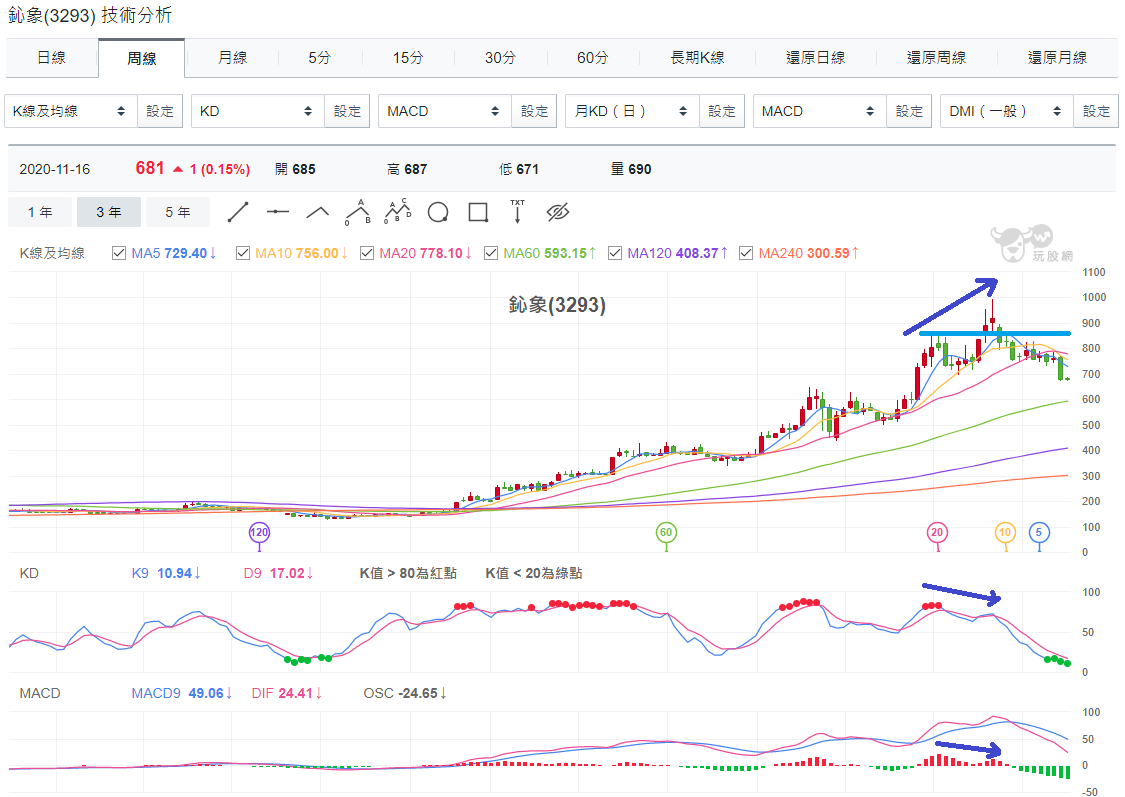Select the trend line drawing tool

tap(237, 212)
